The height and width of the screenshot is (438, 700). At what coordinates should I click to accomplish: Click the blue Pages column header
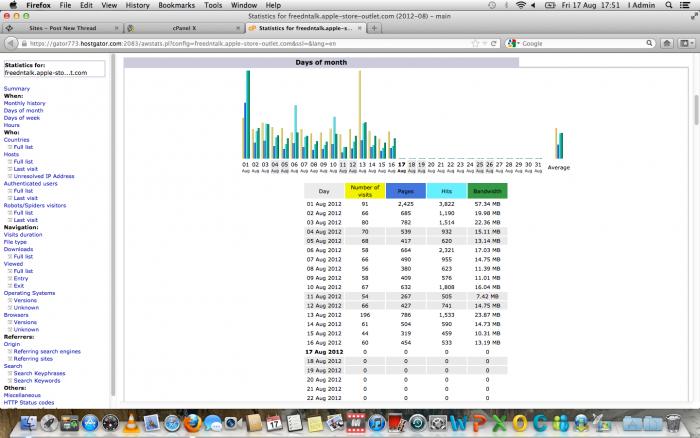405,191
